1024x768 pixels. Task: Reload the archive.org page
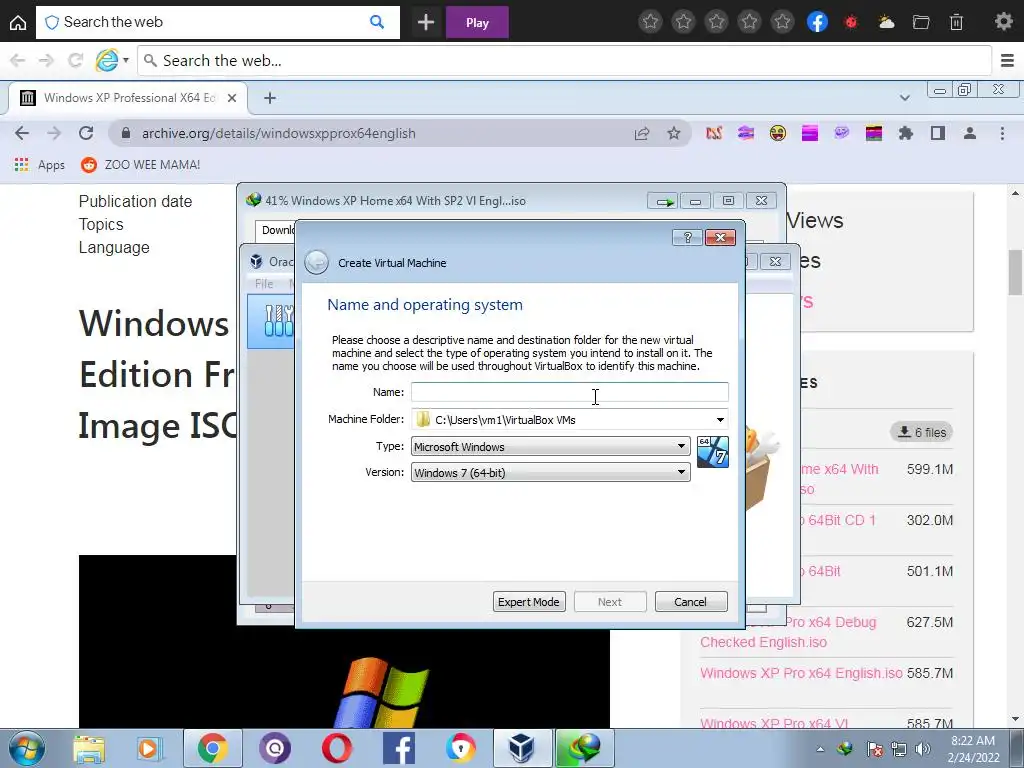[86, 133]
